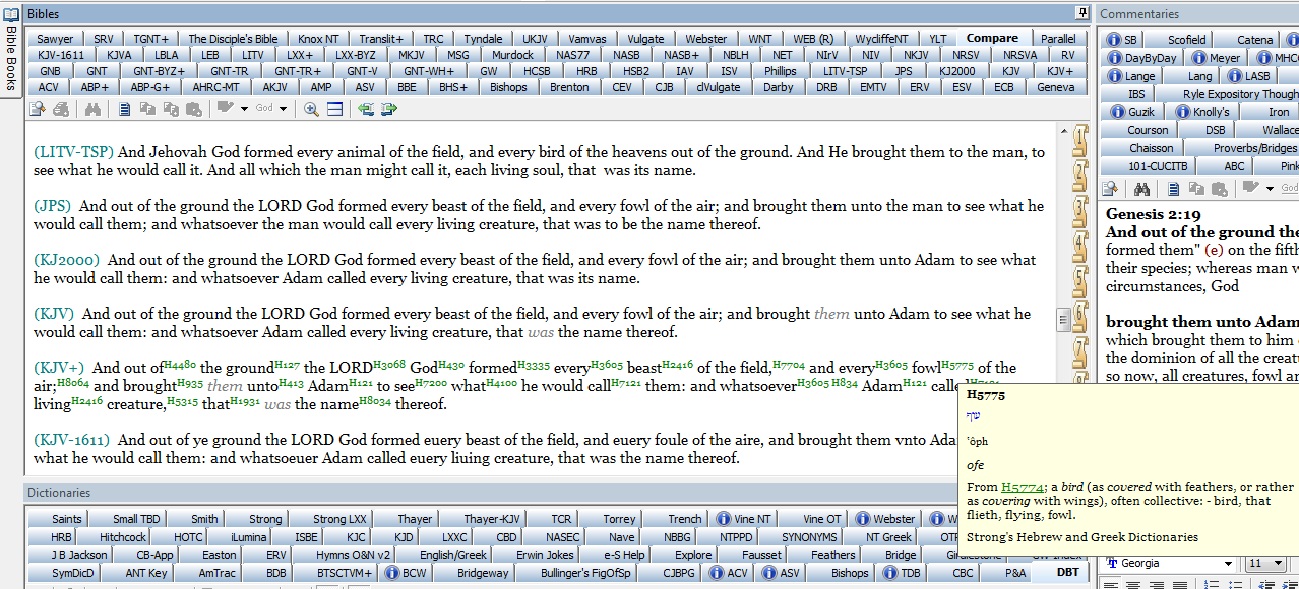1299x589 pixels.
Task: Select the Strong dictionary tab
Action: pos(265,519)
